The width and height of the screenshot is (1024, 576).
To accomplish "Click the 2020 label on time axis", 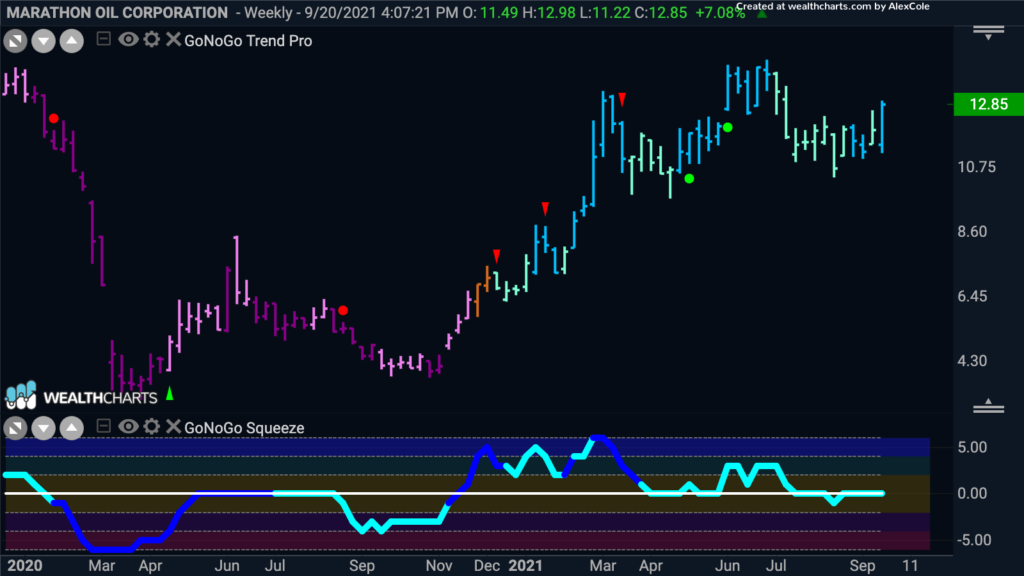I will [x=24, y=566].
